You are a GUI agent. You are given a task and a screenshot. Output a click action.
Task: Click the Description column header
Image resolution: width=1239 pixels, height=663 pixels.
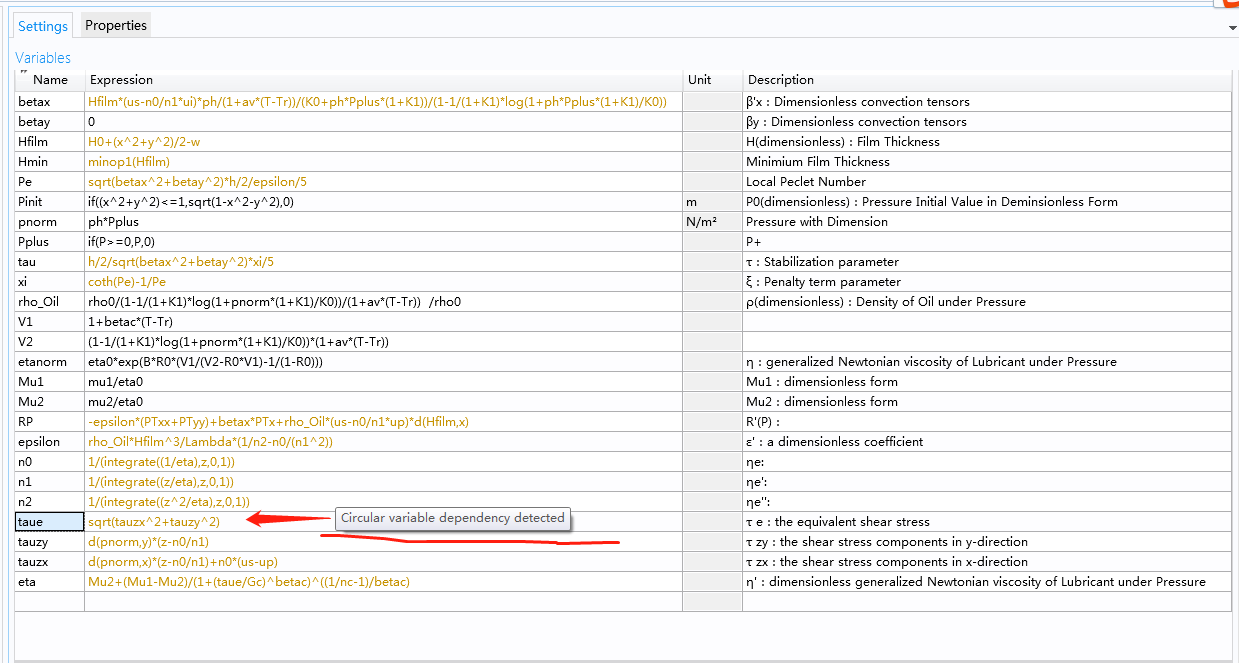pyautogui.click(x=780, y=80)
